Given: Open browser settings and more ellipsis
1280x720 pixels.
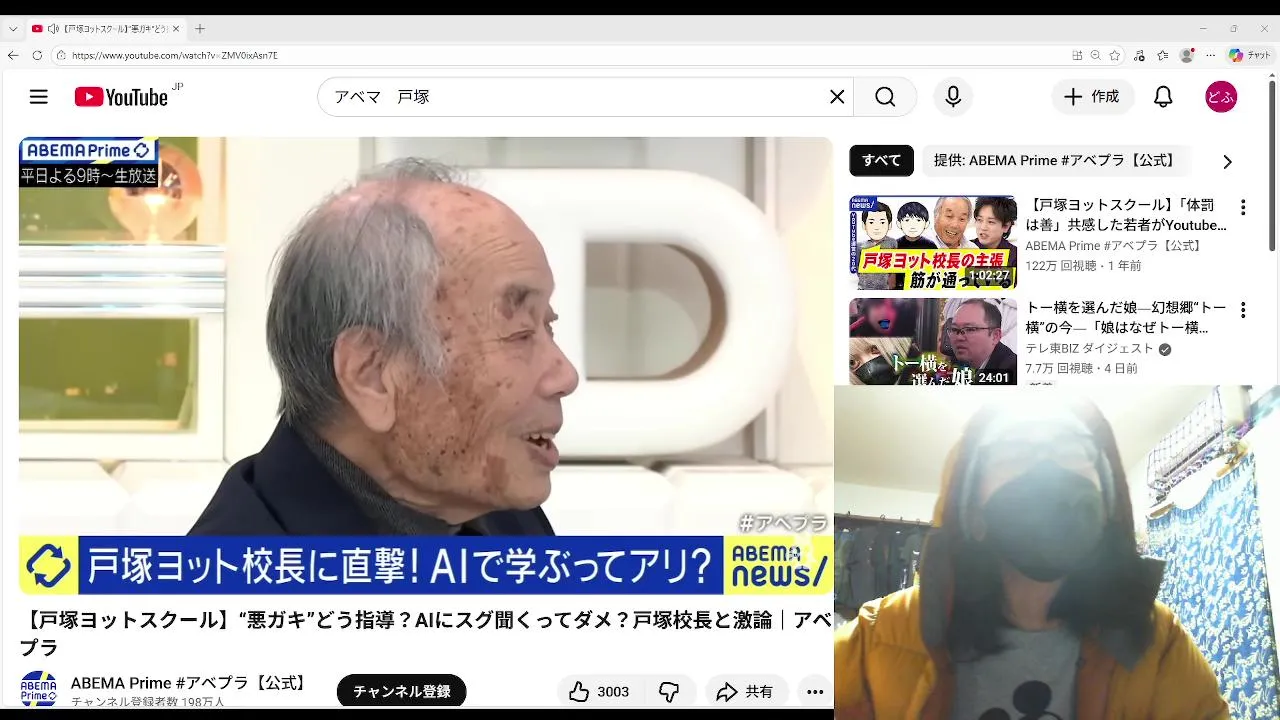Looking at the screenshot, I should [x=1211, y=55].
